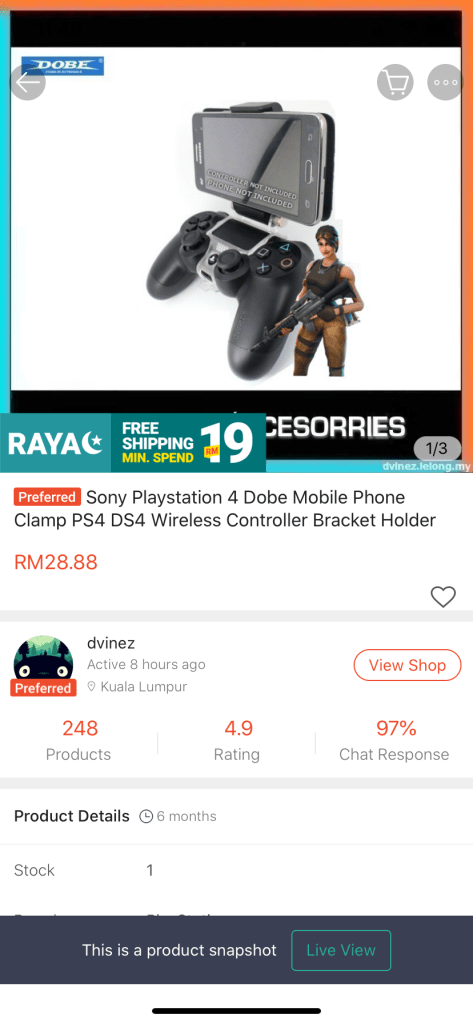
Task: Tap the 248 Products stat
Action: click(78, 741)
